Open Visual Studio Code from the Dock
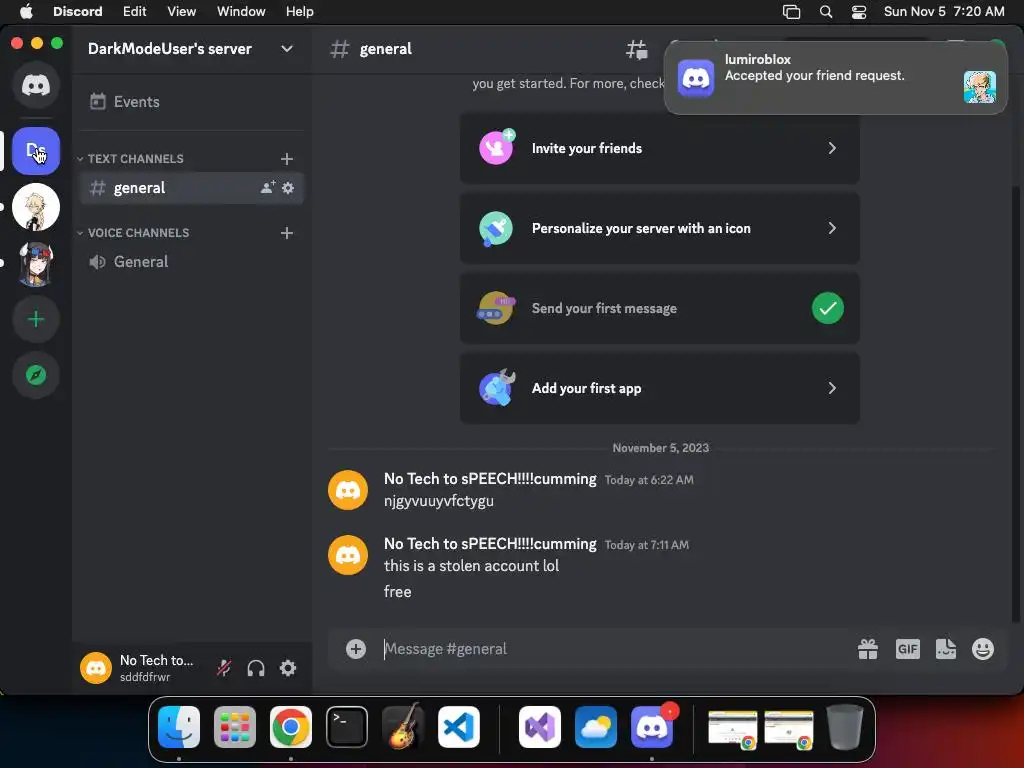 [x=459, y=727]
